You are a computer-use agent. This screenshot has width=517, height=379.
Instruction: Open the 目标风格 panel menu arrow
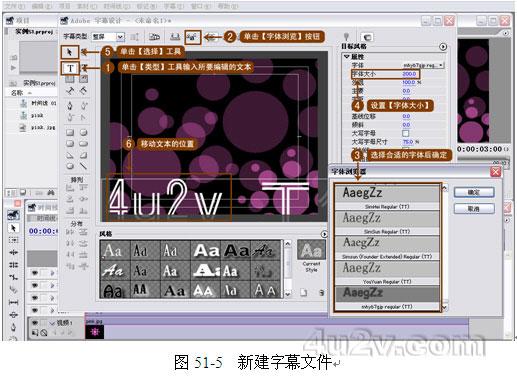pyautogui.click(x=443, y=47)
